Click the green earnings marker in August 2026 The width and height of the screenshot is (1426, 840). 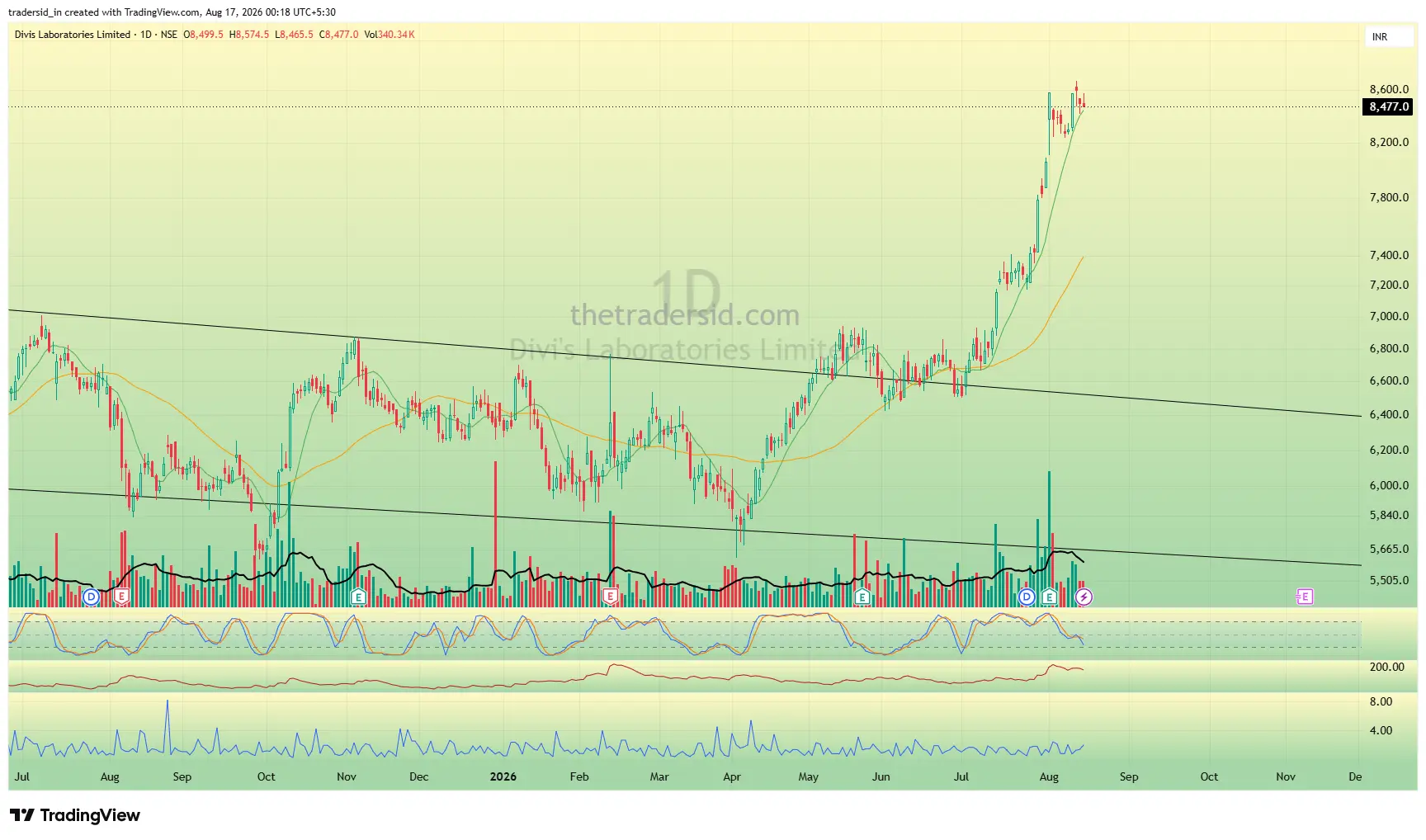pos(1050,597)
